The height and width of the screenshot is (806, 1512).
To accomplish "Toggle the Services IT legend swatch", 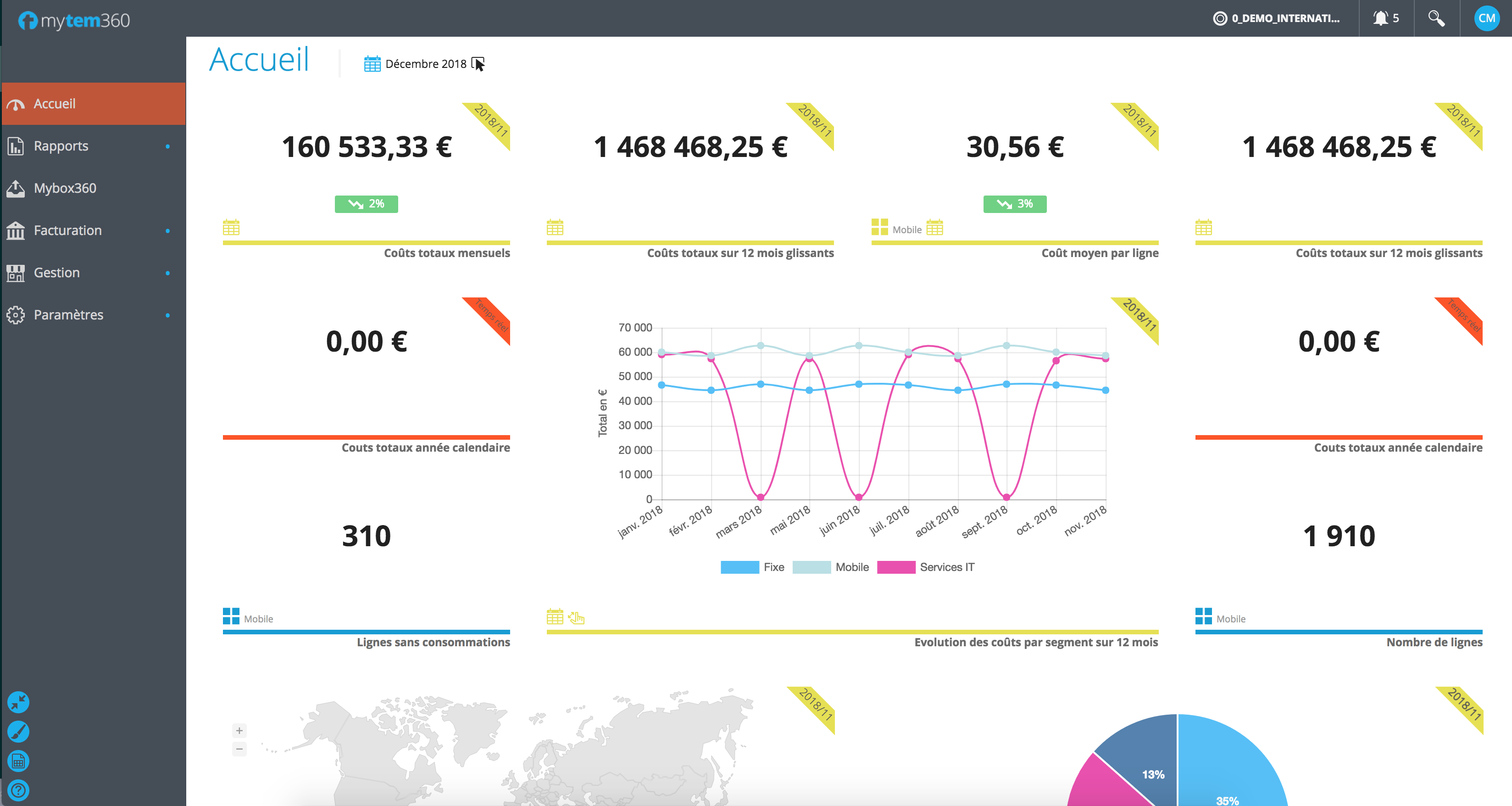I will point(896,567).
